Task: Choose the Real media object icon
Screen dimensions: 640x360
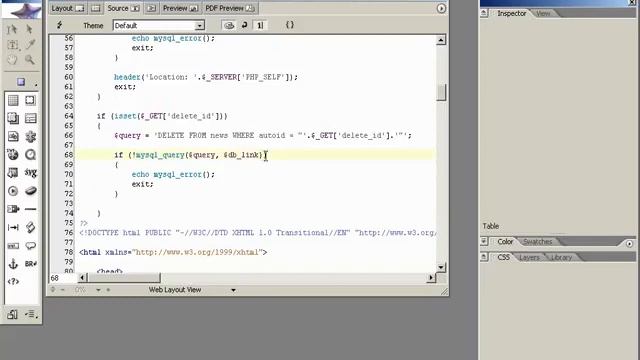Action: pyautogui.click(x=13, y=173)
